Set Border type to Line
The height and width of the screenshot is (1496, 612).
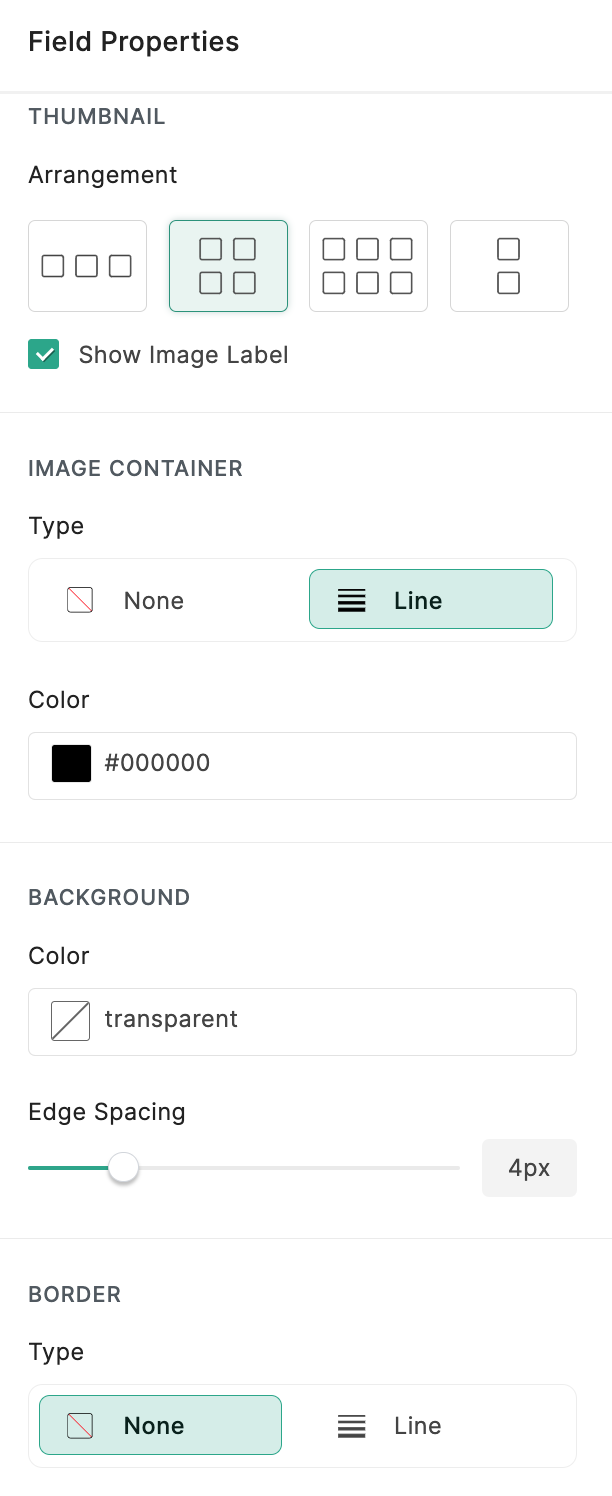(x=430, y=1425)
